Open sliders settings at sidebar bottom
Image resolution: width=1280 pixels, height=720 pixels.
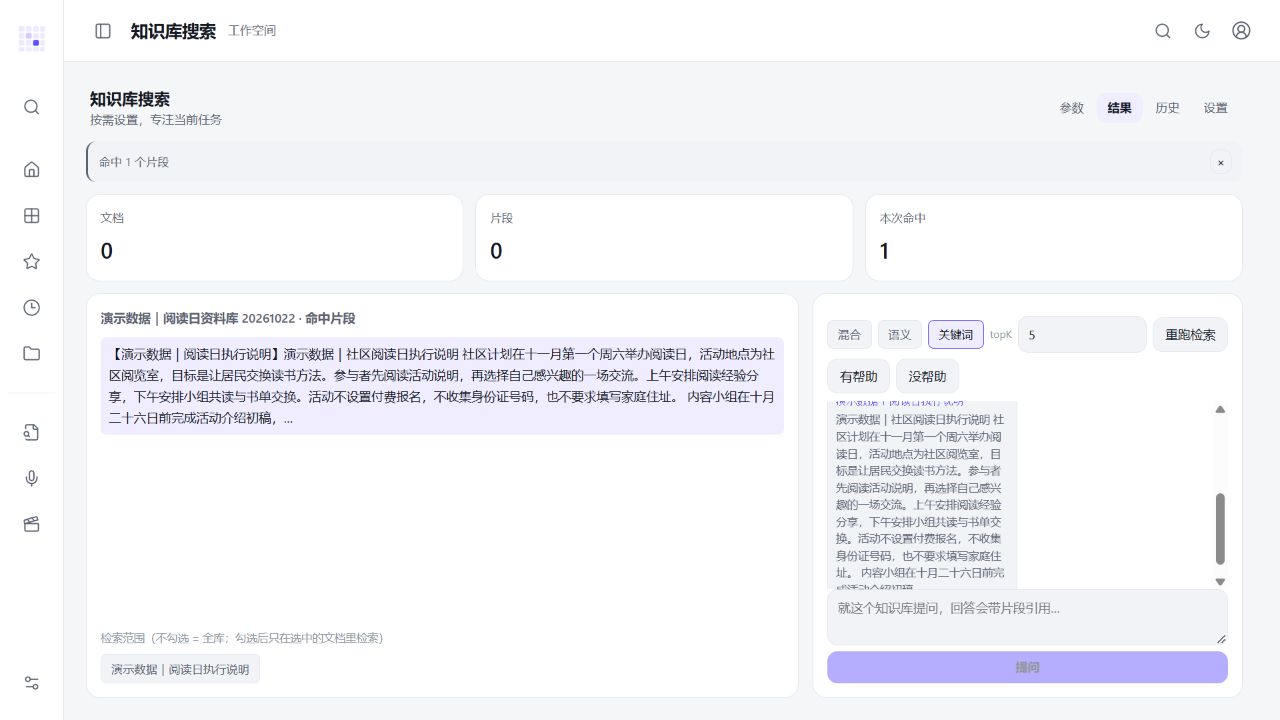pyautogui.click(x=31, y=683)
